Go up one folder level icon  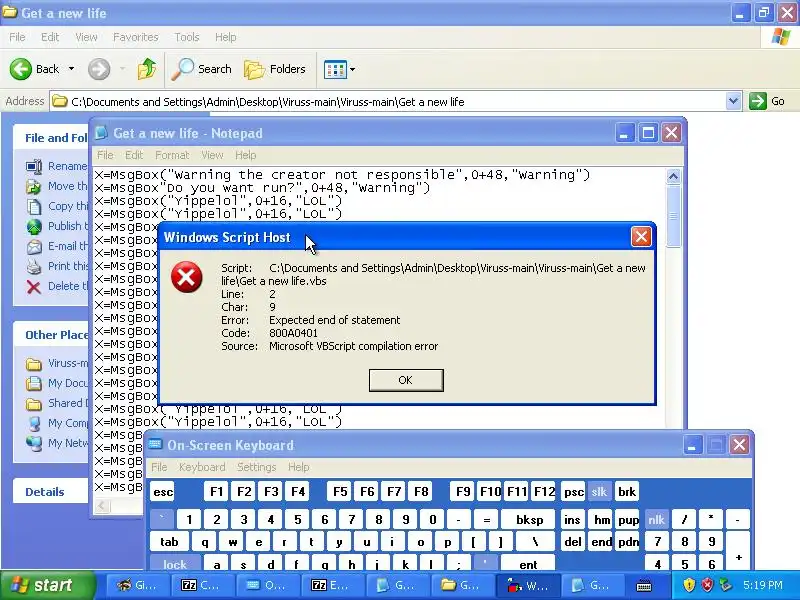(x=147, y=69)
